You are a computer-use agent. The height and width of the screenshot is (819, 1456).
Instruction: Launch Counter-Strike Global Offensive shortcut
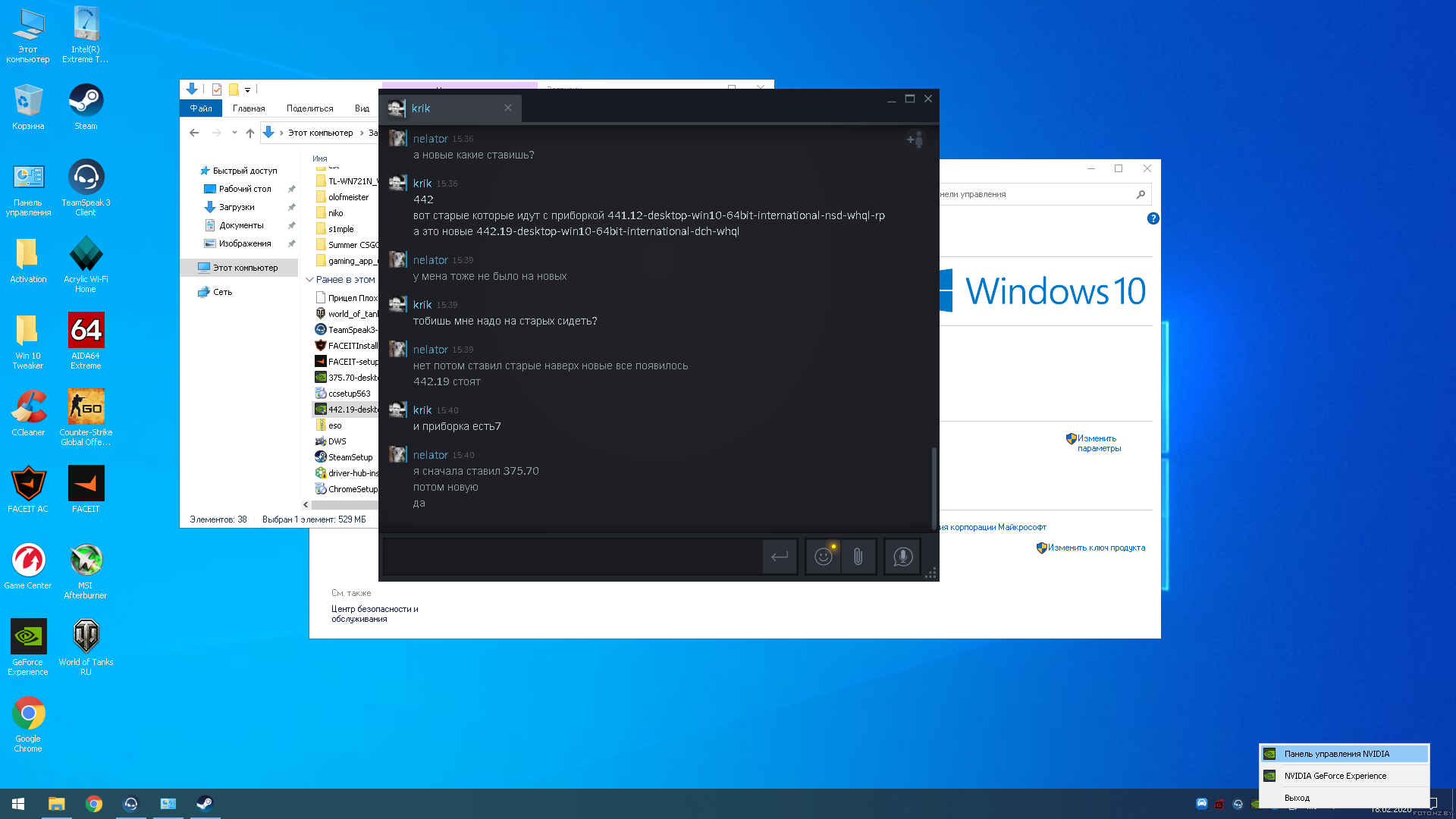pos(86,417)
